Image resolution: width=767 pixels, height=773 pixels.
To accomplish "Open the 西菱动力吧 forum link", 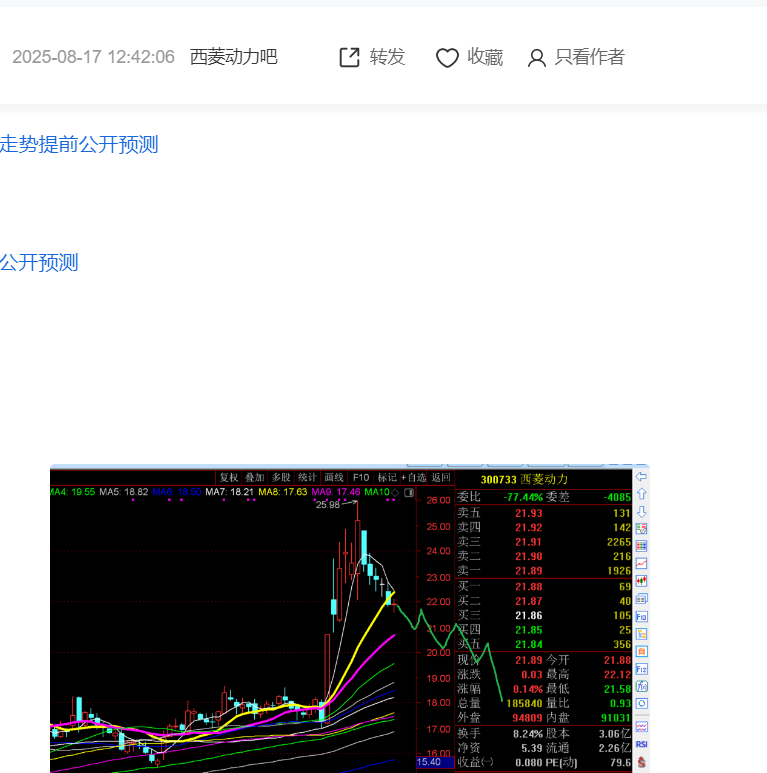I will (234, 57).
